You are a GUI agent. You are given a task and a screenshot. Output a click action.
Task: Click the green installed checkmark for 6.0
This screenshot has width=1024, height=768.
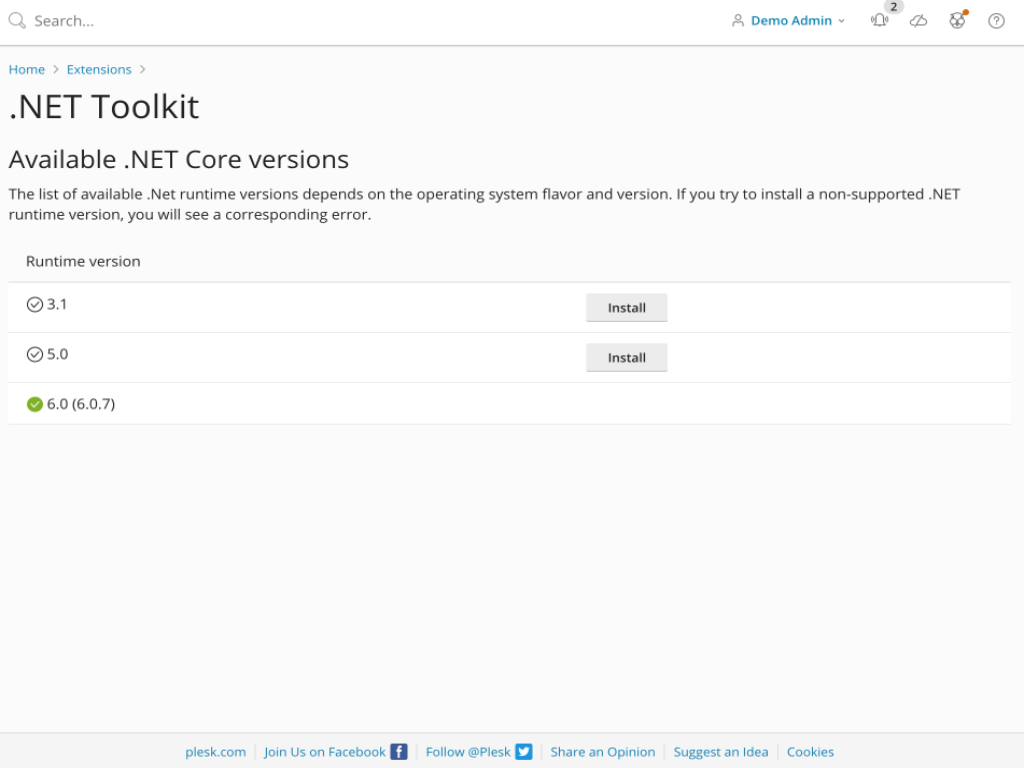[35, 405]
